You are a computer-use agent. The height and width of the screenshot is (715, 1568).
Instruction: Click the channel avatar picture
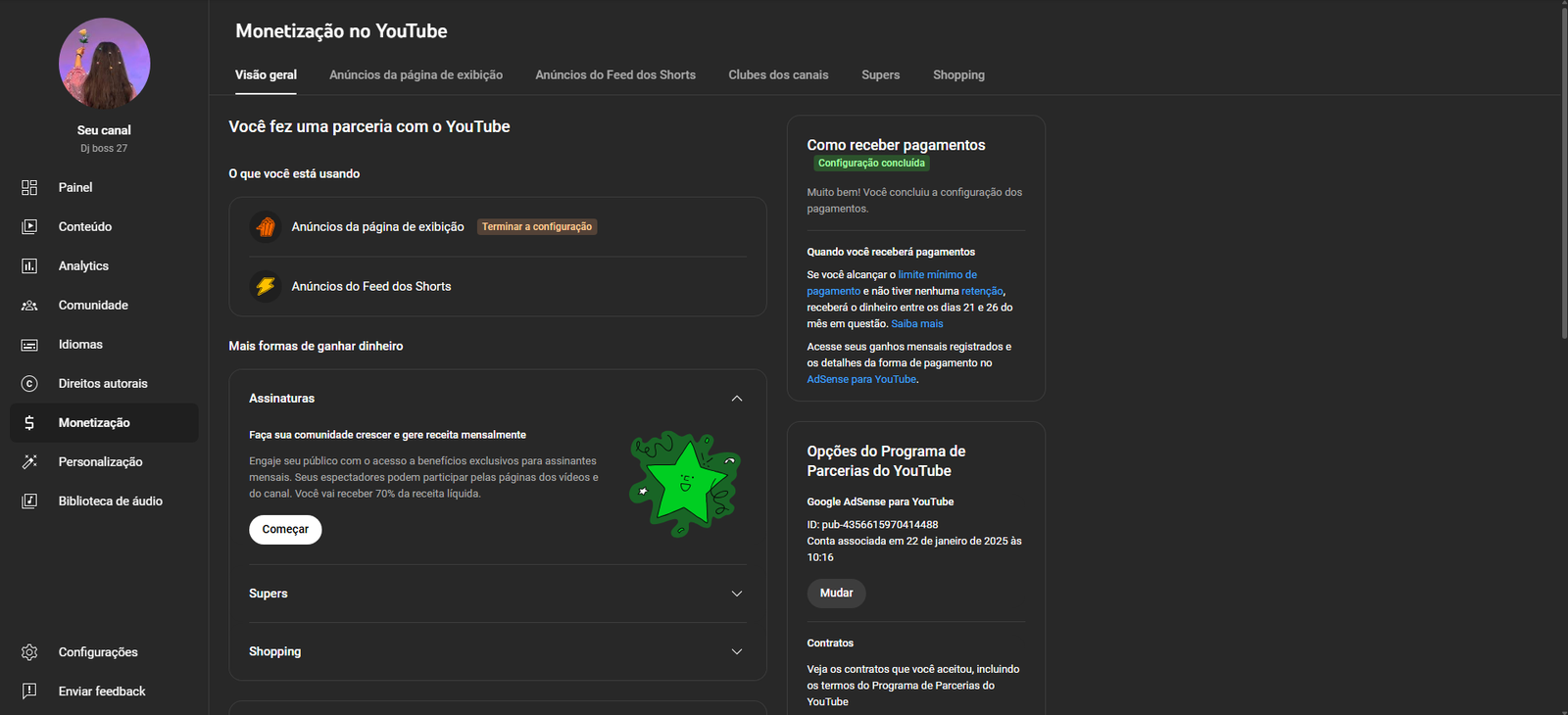point(104,63)
